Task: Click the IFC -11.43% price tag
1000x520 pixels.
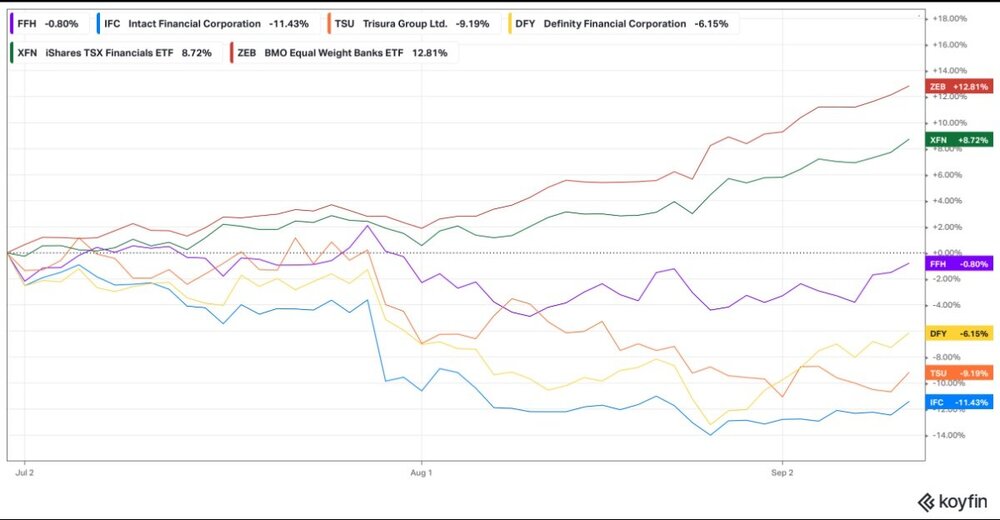Action: click(x=959, y=402)
